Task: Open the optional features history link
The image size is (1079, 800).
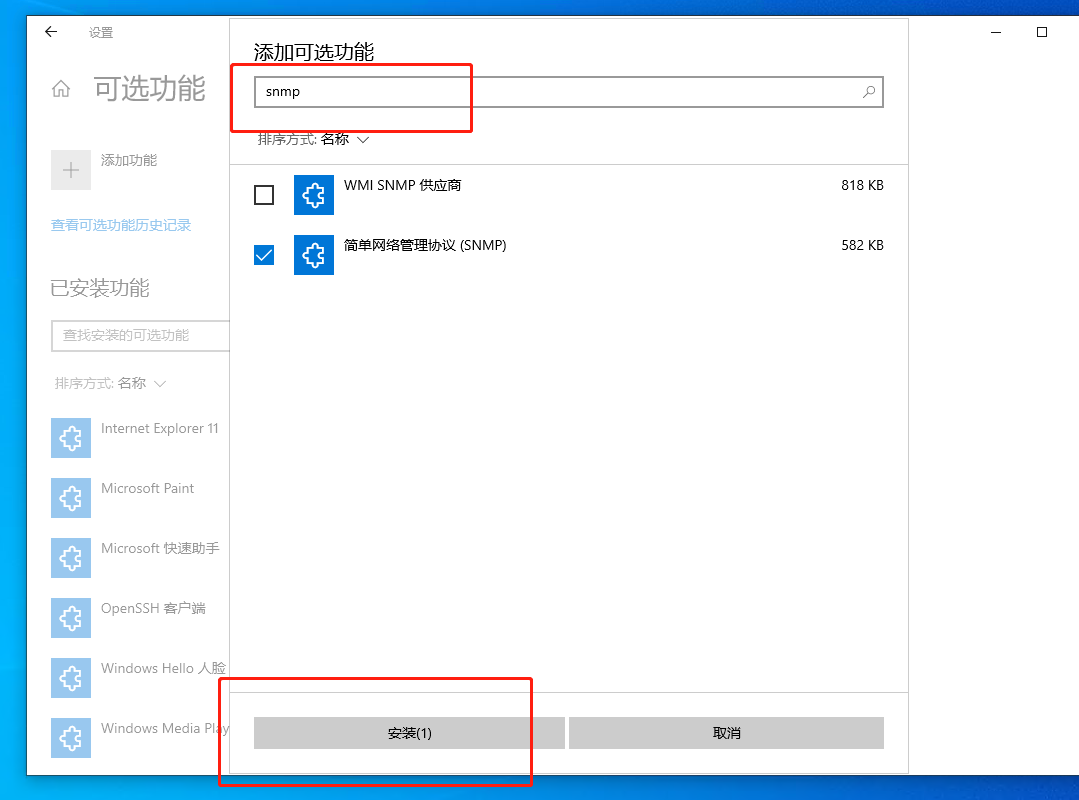Action: pos(121,225)
